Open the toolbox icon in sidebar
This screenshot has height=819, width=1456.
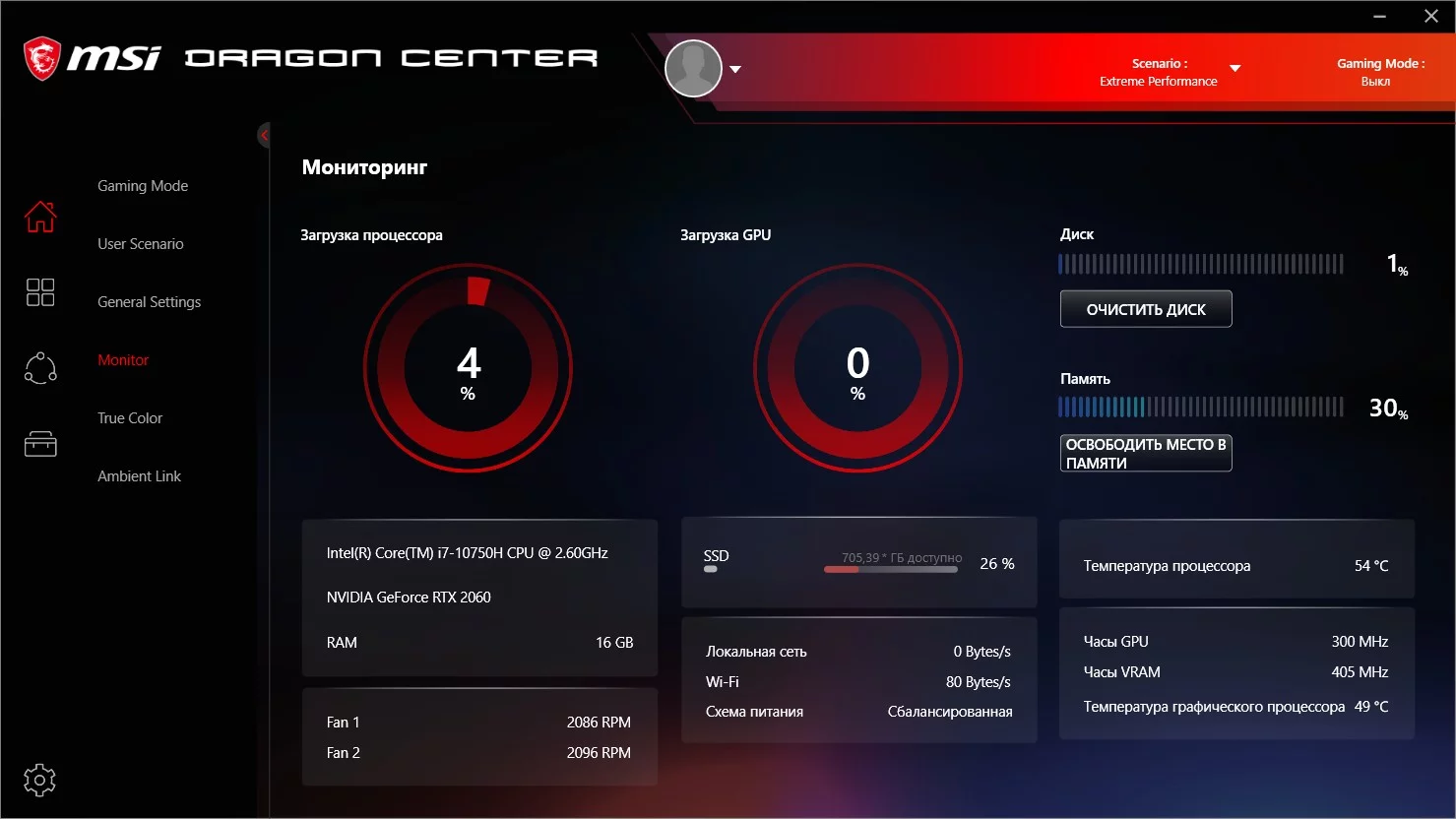point(40,444)
